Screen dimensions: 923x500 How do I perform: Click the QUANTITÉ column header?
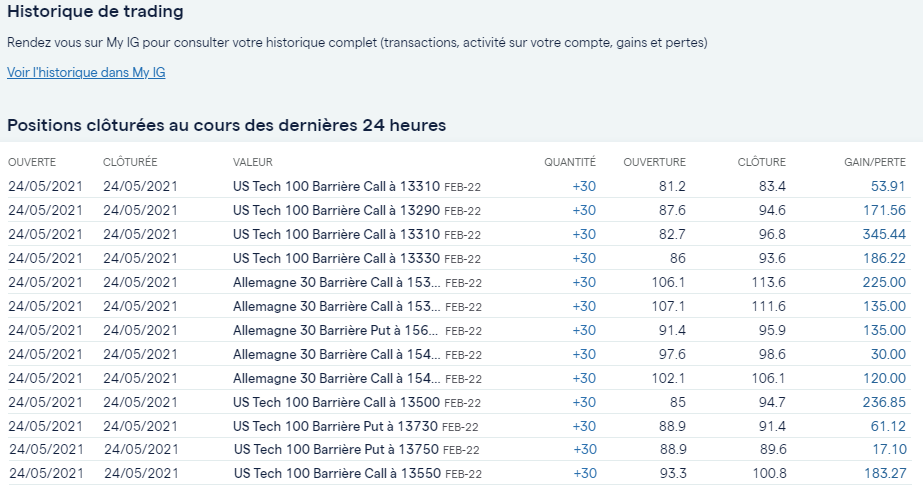coord(569,162)
